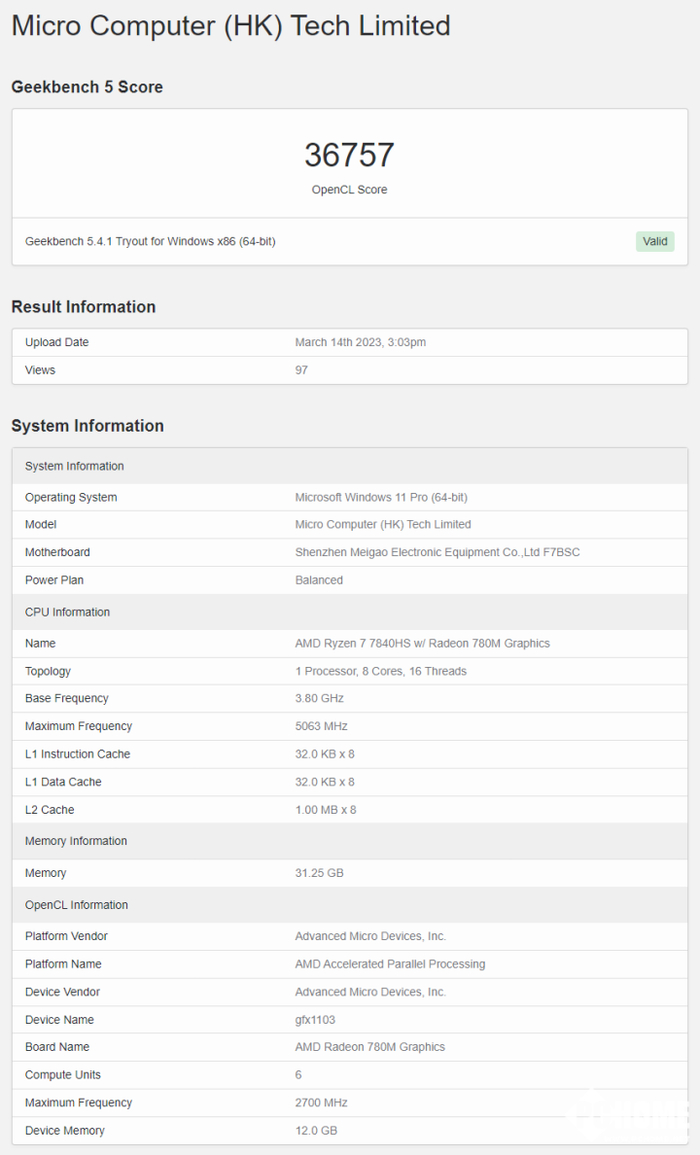Click the gfx1103 device name value

tap(315, 1020)
